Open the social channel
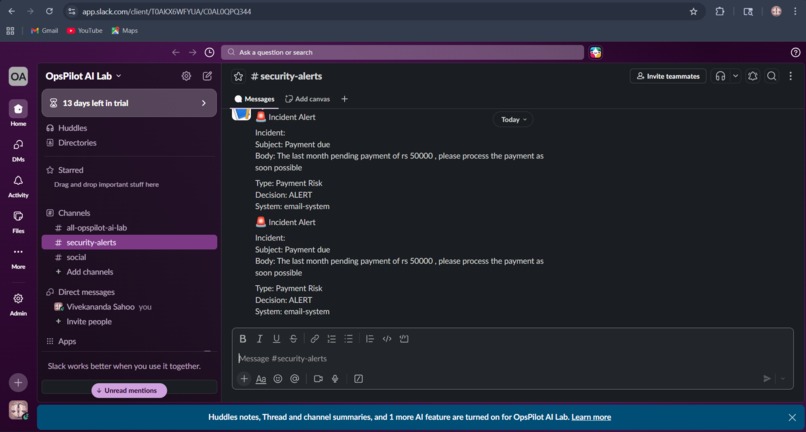This screenshot has height=432, width=806. [129, 257]
